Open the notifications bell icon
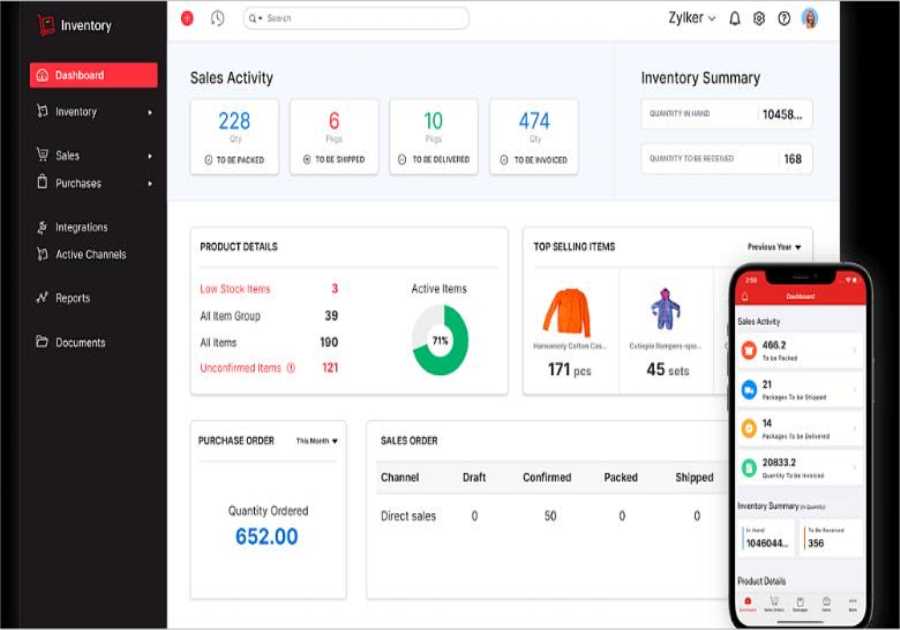Image resolution: width=900 pixels, height=630 pixels. pyautogui.click(x=735, y=18)
